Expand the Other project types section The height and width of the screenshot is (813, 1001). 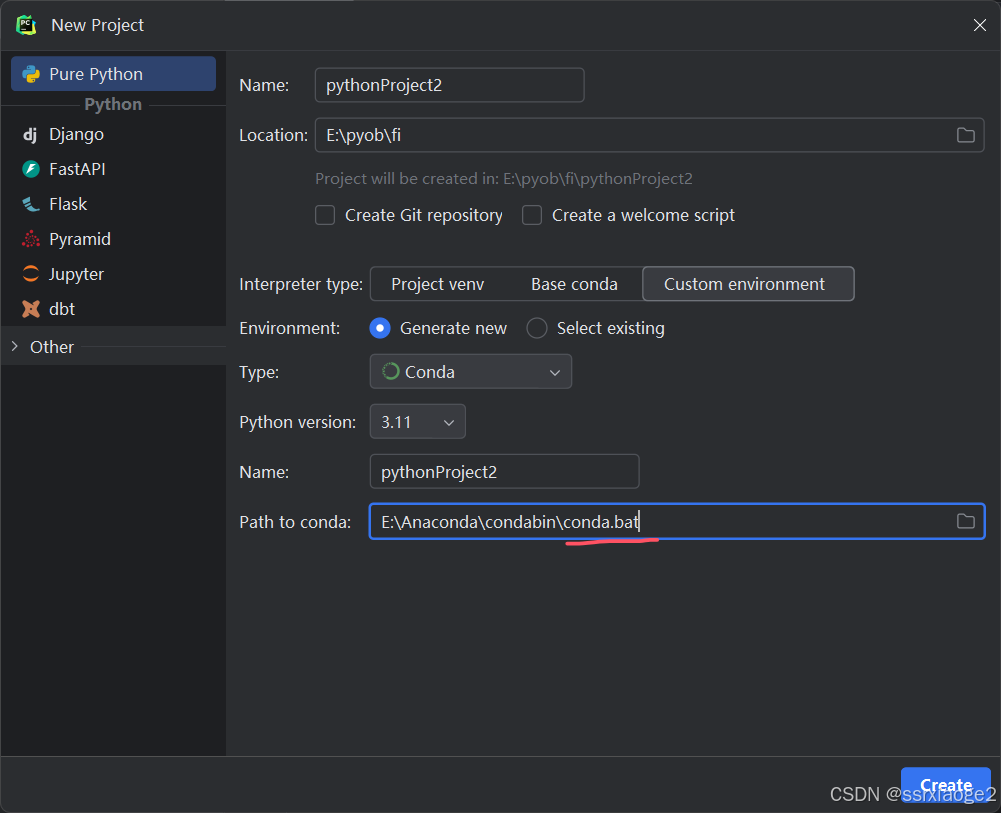coord(15,347)
